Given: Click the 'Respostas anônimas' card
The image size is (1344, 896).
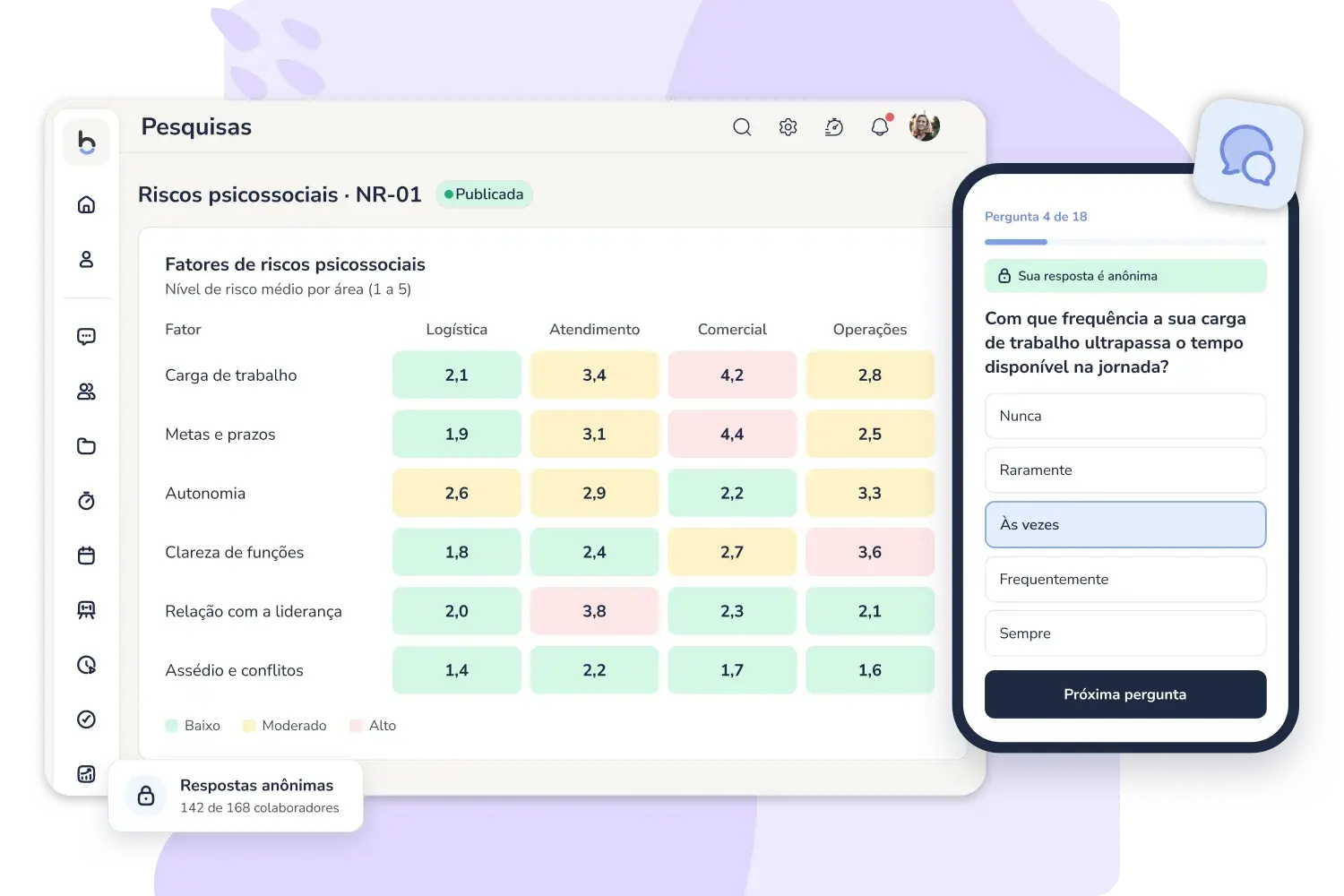Looking at the screenshot, I should coord(236,796).
